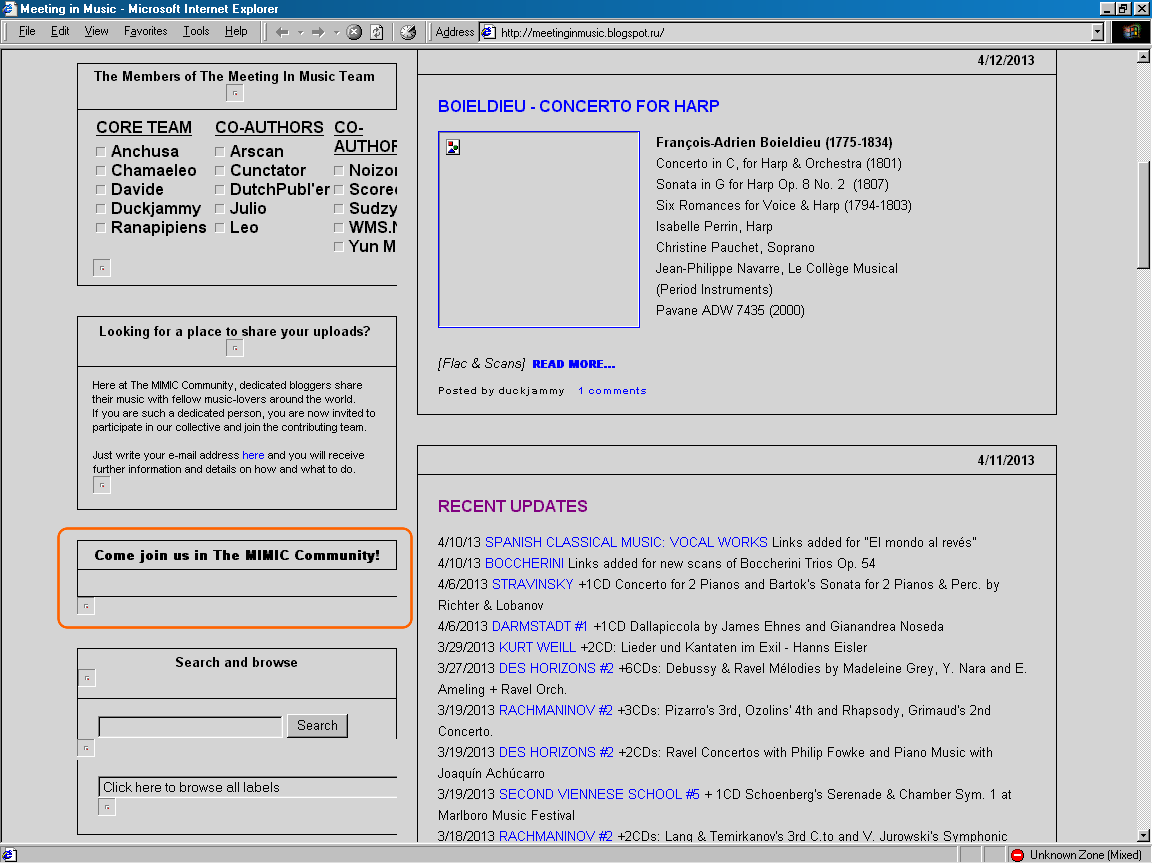Click the toolbar icon right of Refresh
1152x864 pixels.
(408, 32)
